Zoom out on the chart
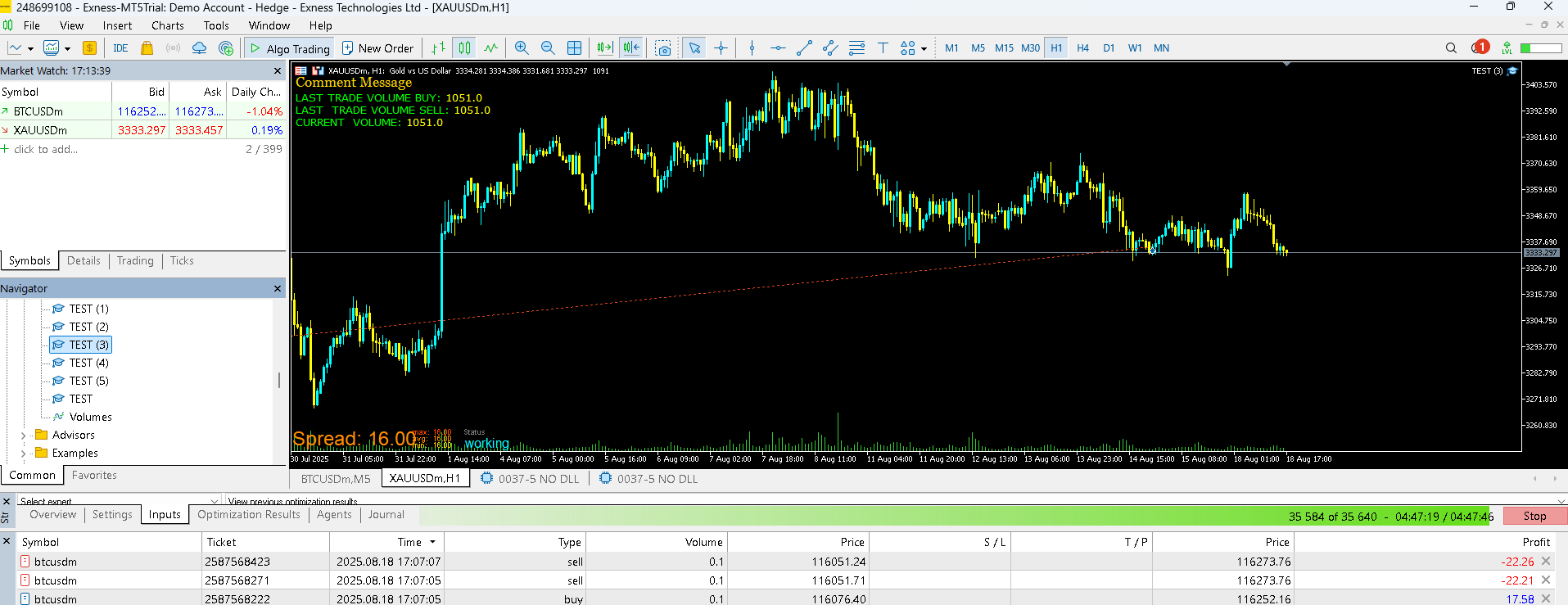The height and width of the screenshot is (605, 1568). (548, 48)
